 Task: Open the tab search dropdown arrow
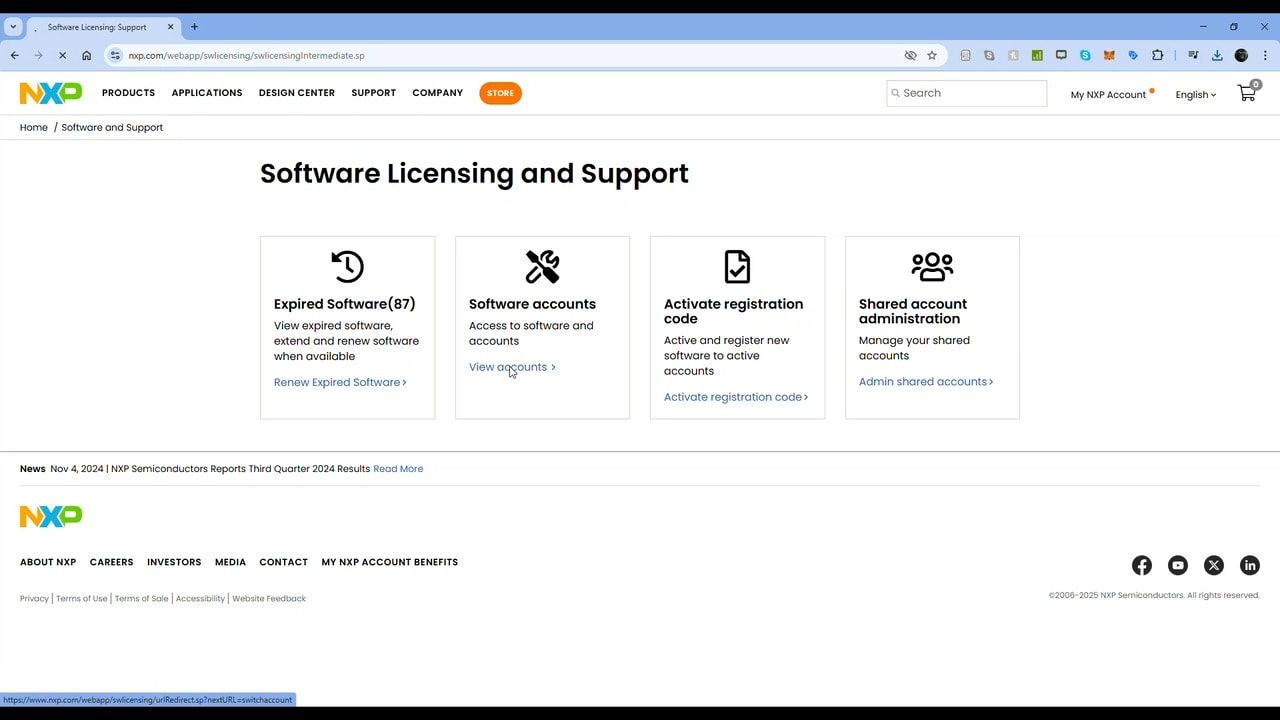click(13, 27)
